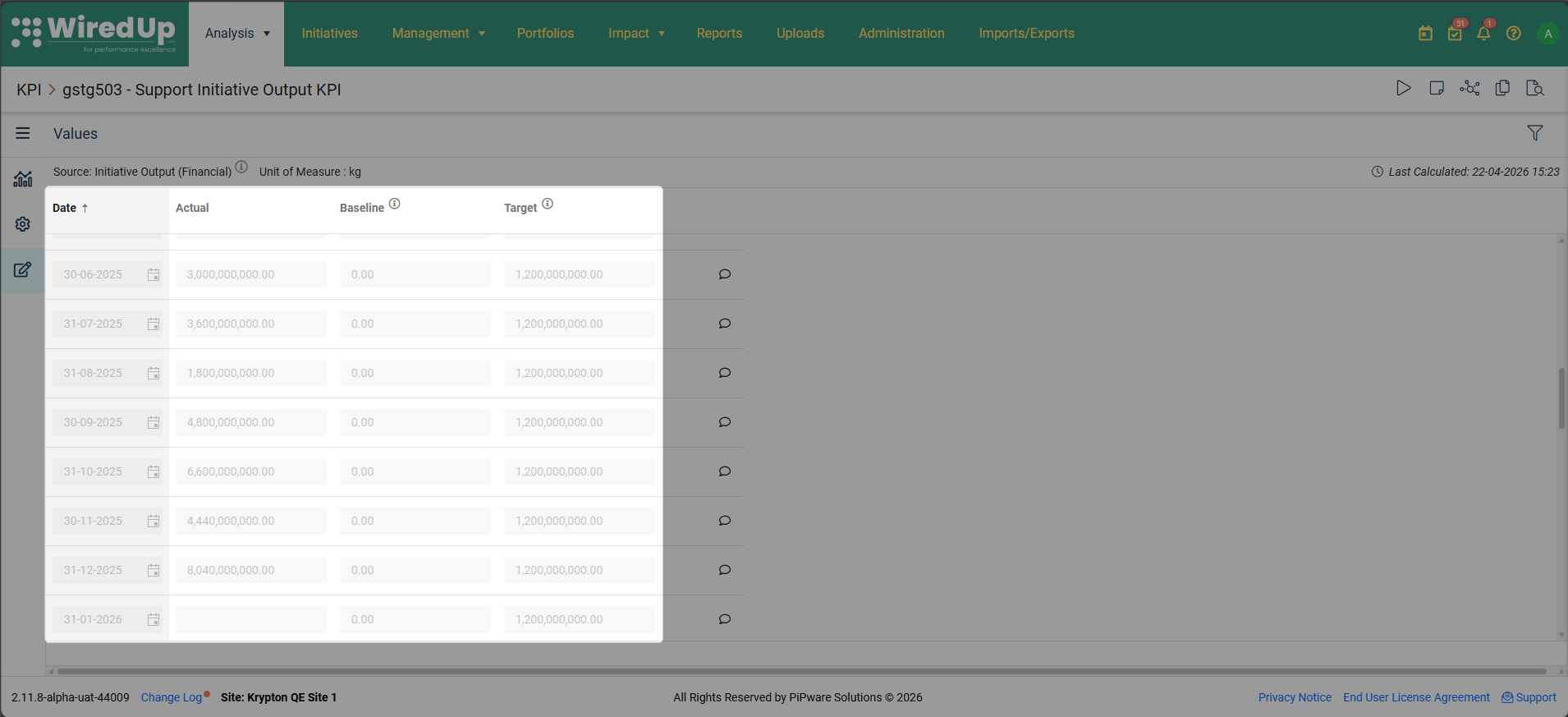
Task: Show info for Initiative Output source
Action: click(241, 167)
